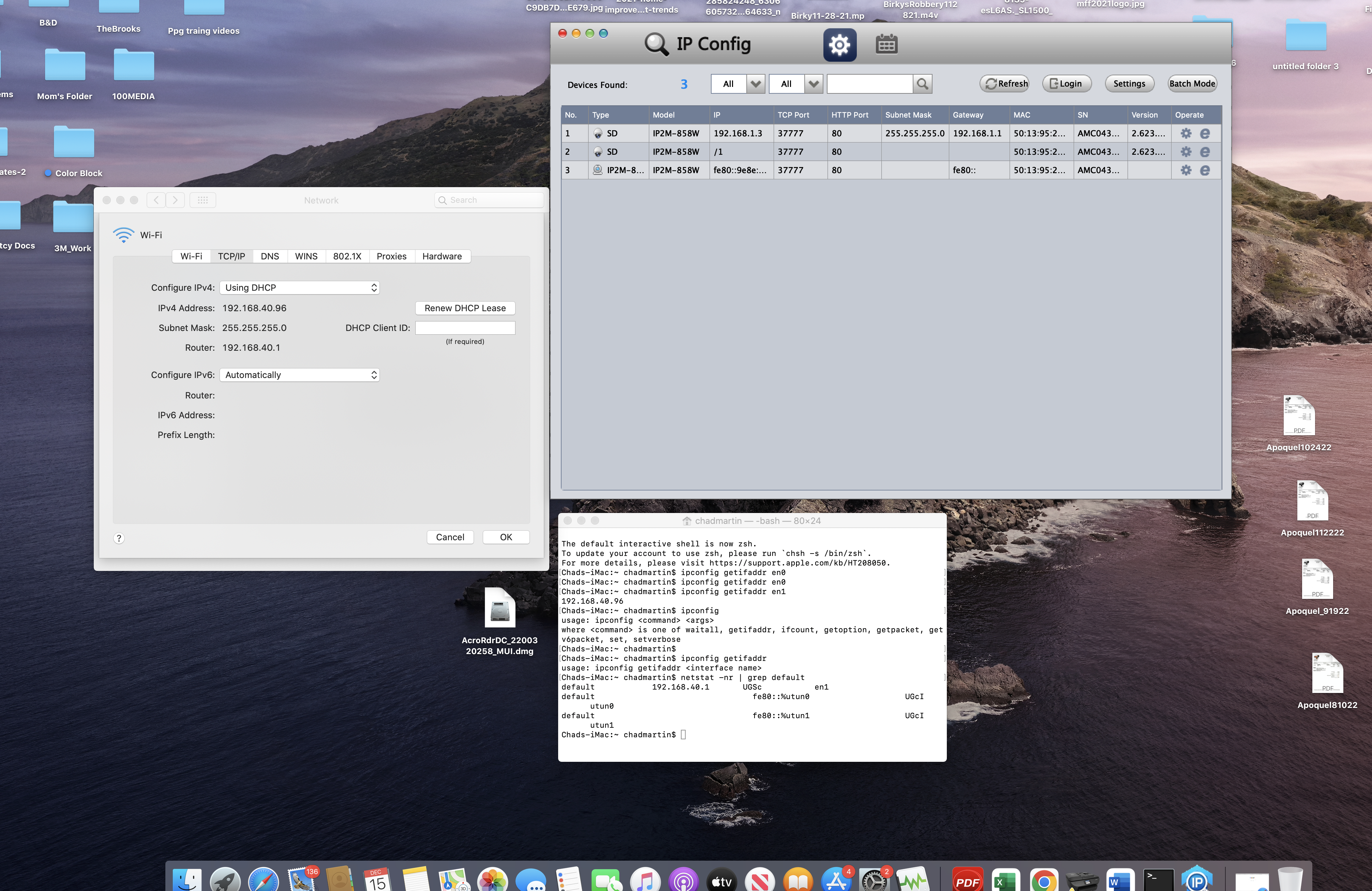This screenshot has height=891, width=1372.
Task: Click the Settings button in IP Config
Action: point(1129,84)
